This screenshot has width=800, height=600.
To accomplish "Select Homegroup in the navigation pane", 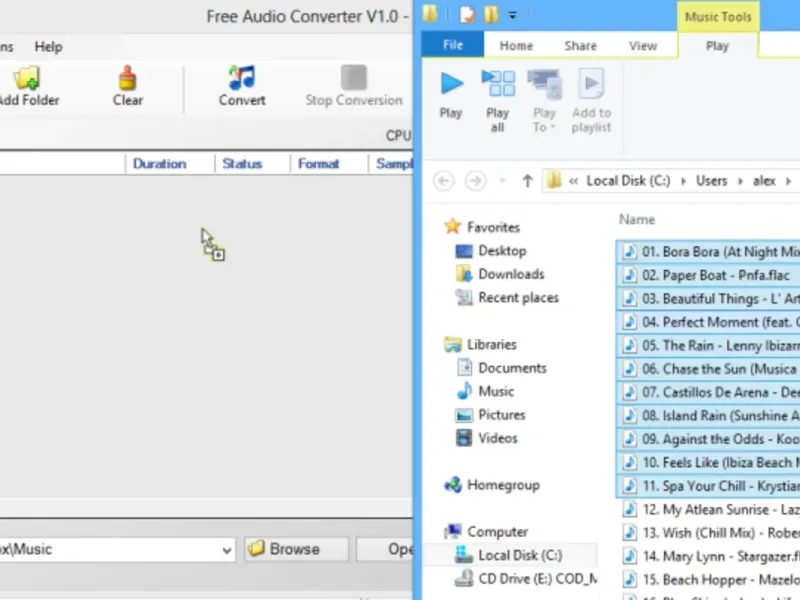I will click(503, 486).
